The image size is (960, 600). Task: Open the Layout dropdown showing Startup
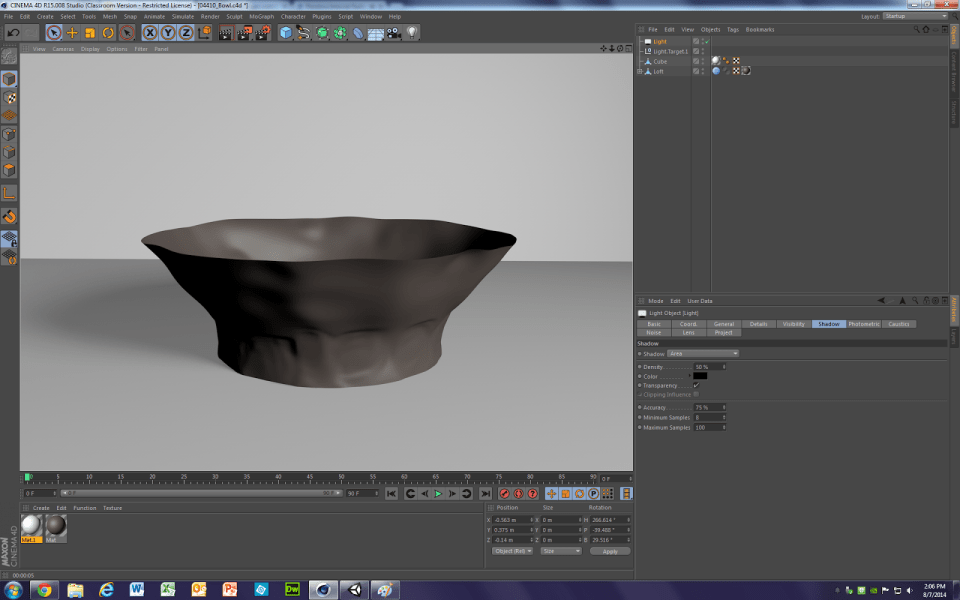tap(915, 16)
